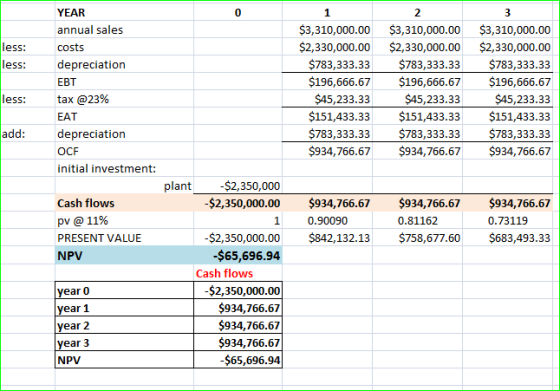Screen dimensions: 560x391
Task: Click the 'tax @23%' label cell
Action: pyautogui.click(x=124, y=99)
